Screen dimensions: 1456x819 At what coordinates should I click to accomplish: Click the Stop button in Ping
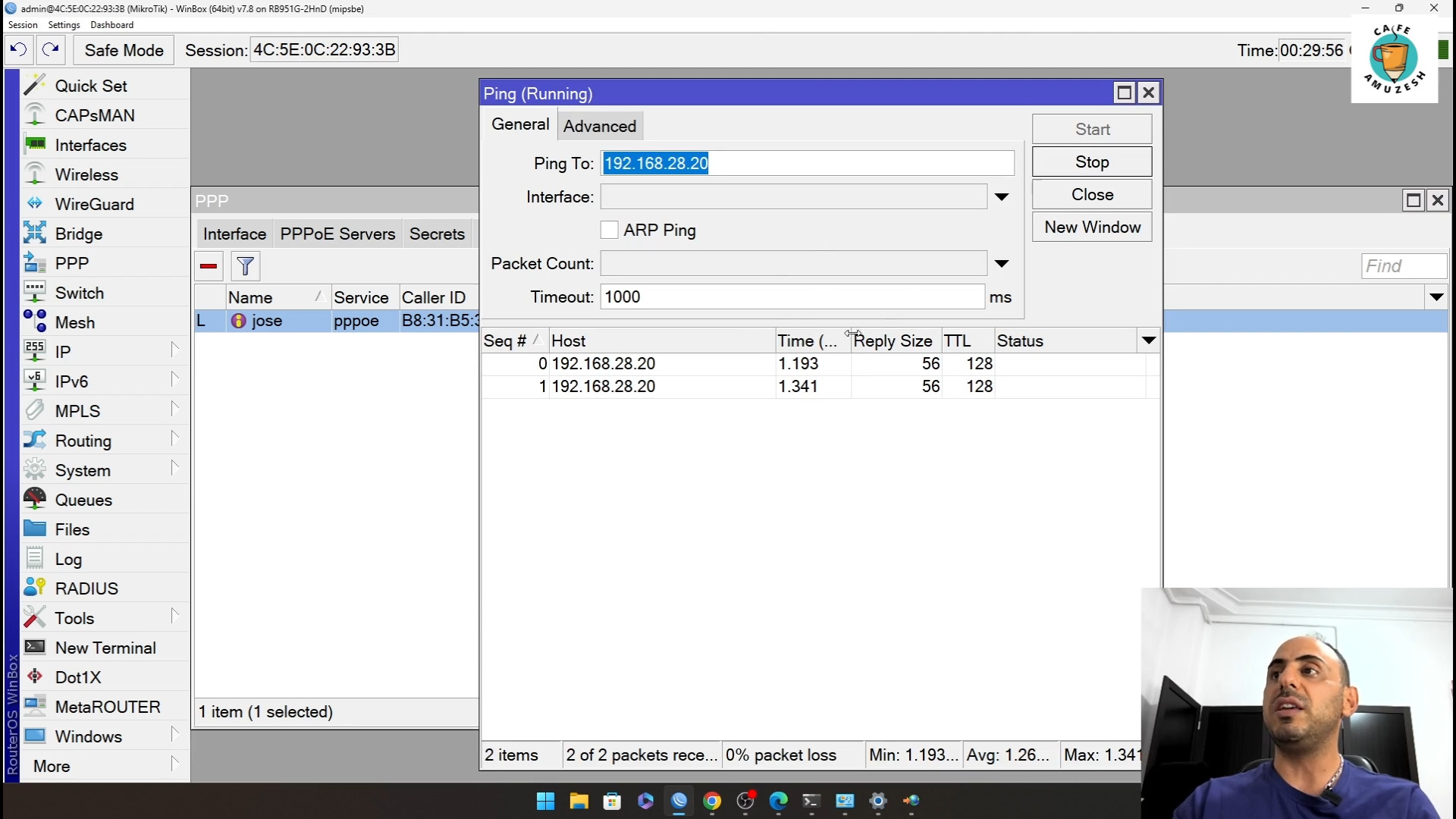coord(1092,162)
